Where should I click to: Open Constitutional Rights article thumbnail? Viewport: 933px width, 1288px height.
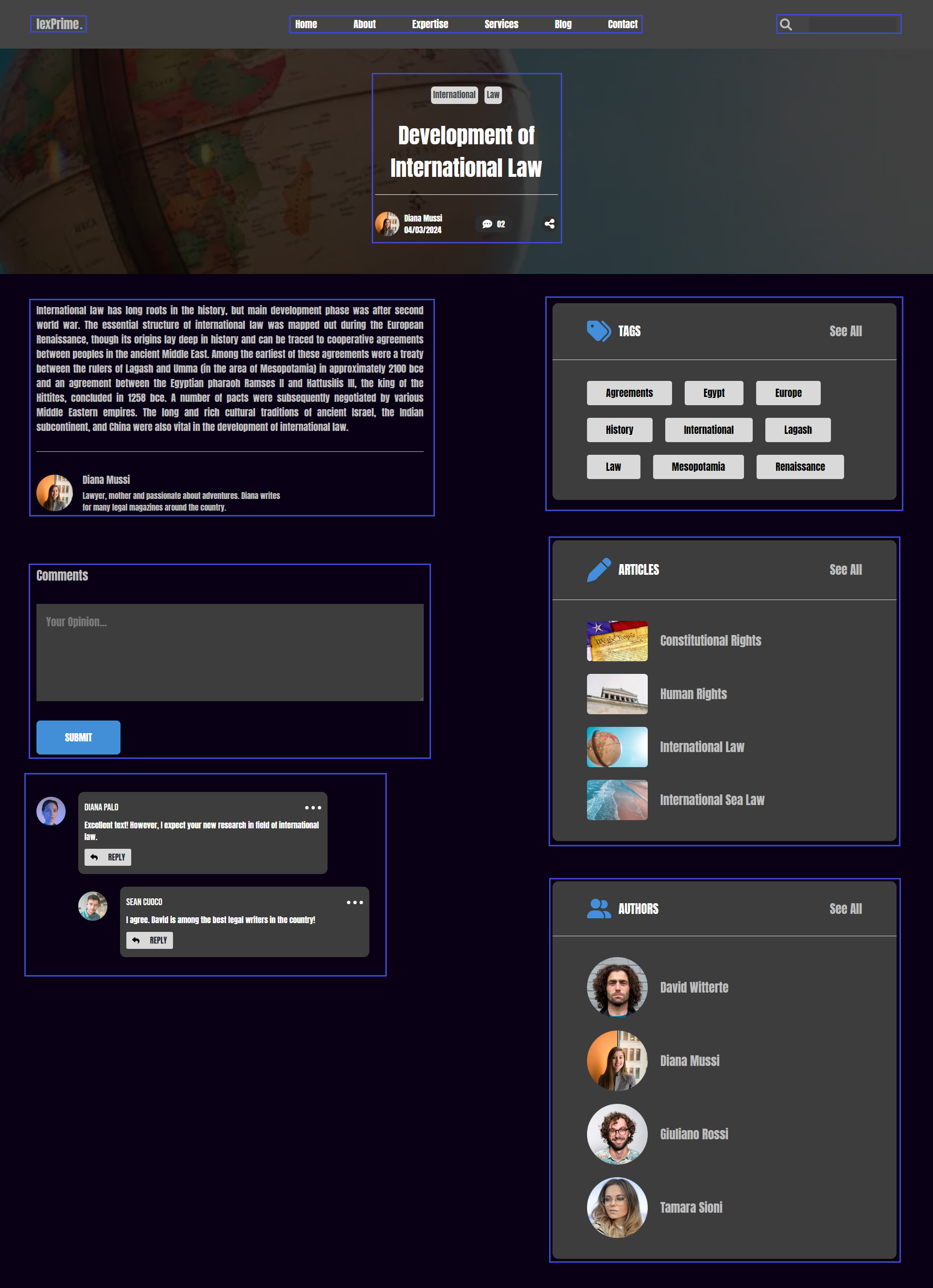pyautogui.click(x=617, y=640)
